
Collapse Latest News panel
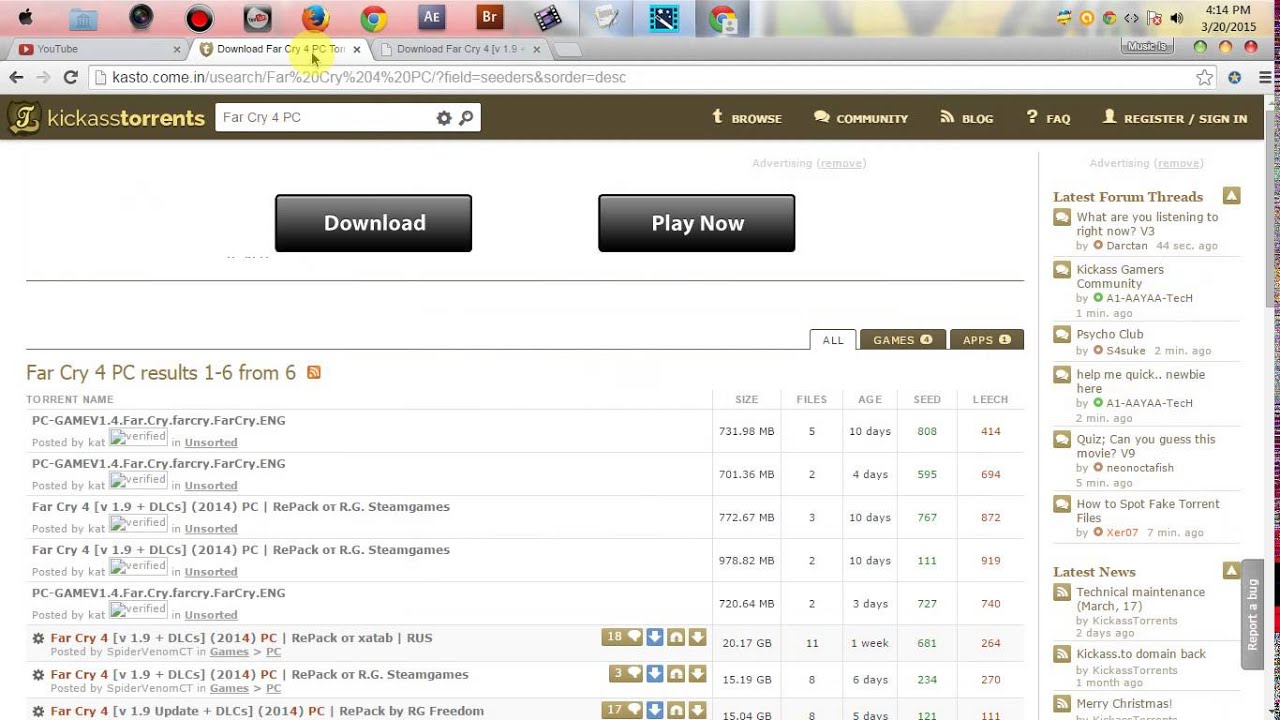(x=1232, y=571)
